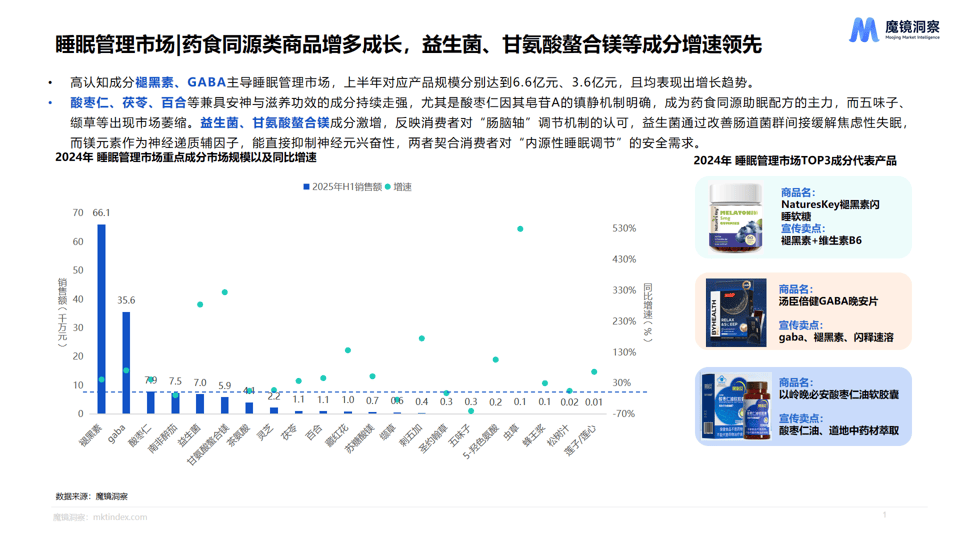Click the gaba bar labeled 35.6
Screen dimensions: 960x540
click(126, 362)
